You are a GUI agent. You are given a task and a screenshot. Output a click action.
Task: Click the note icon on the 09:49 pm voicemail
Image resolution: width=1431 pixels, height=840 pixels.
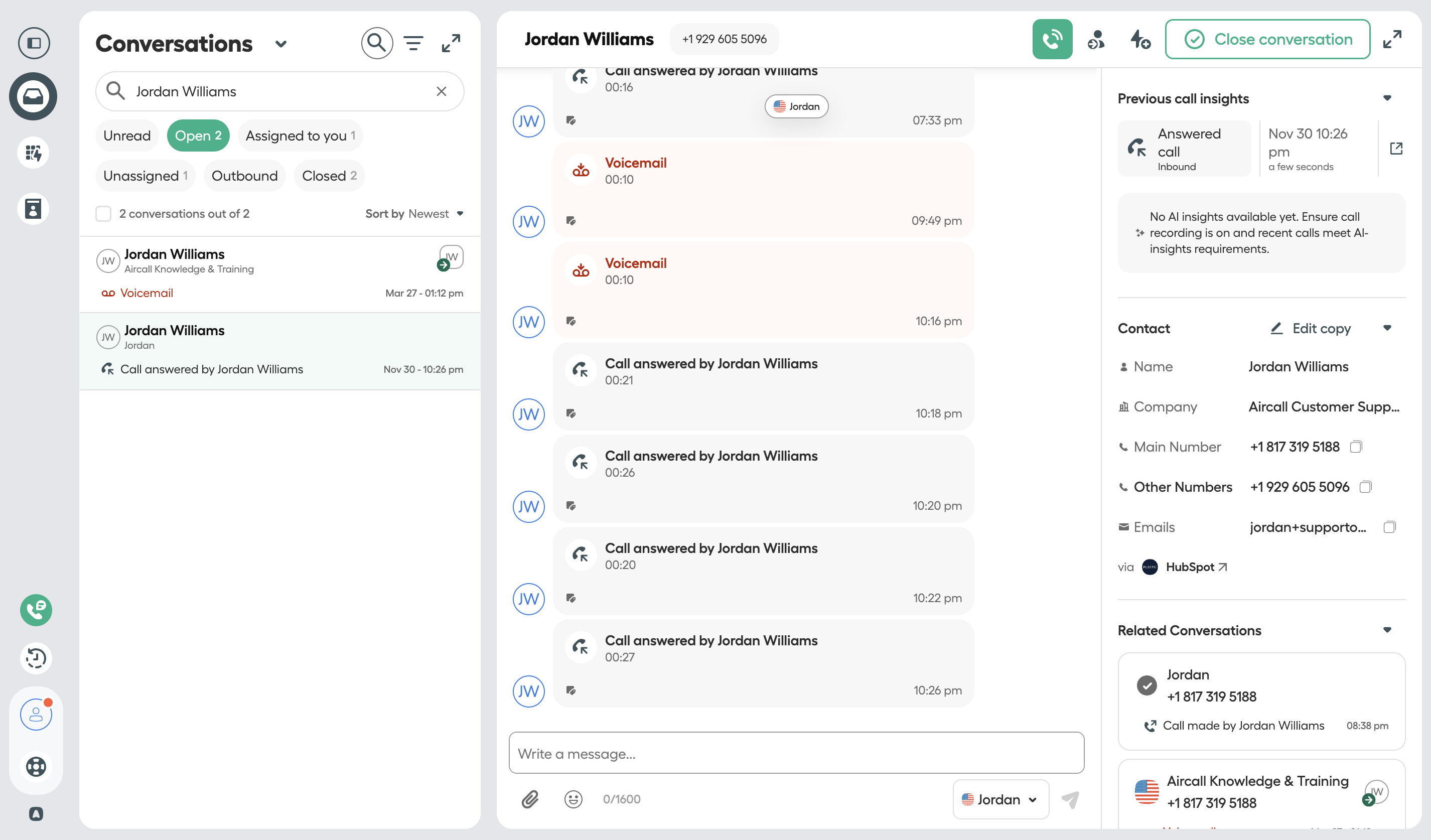pyautogui.click(x=571, y=221)
